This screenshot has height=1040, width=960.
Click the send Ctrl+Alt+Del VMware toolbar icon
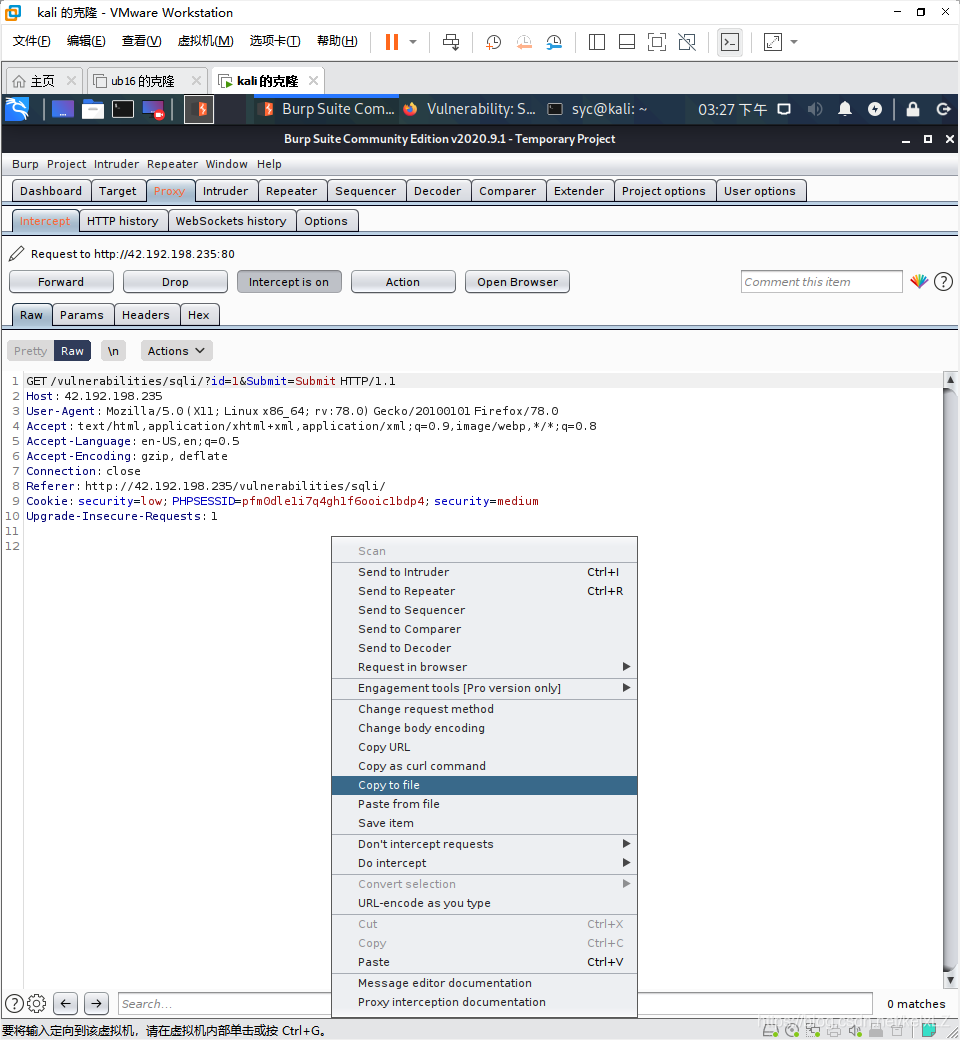click(451, 42)
